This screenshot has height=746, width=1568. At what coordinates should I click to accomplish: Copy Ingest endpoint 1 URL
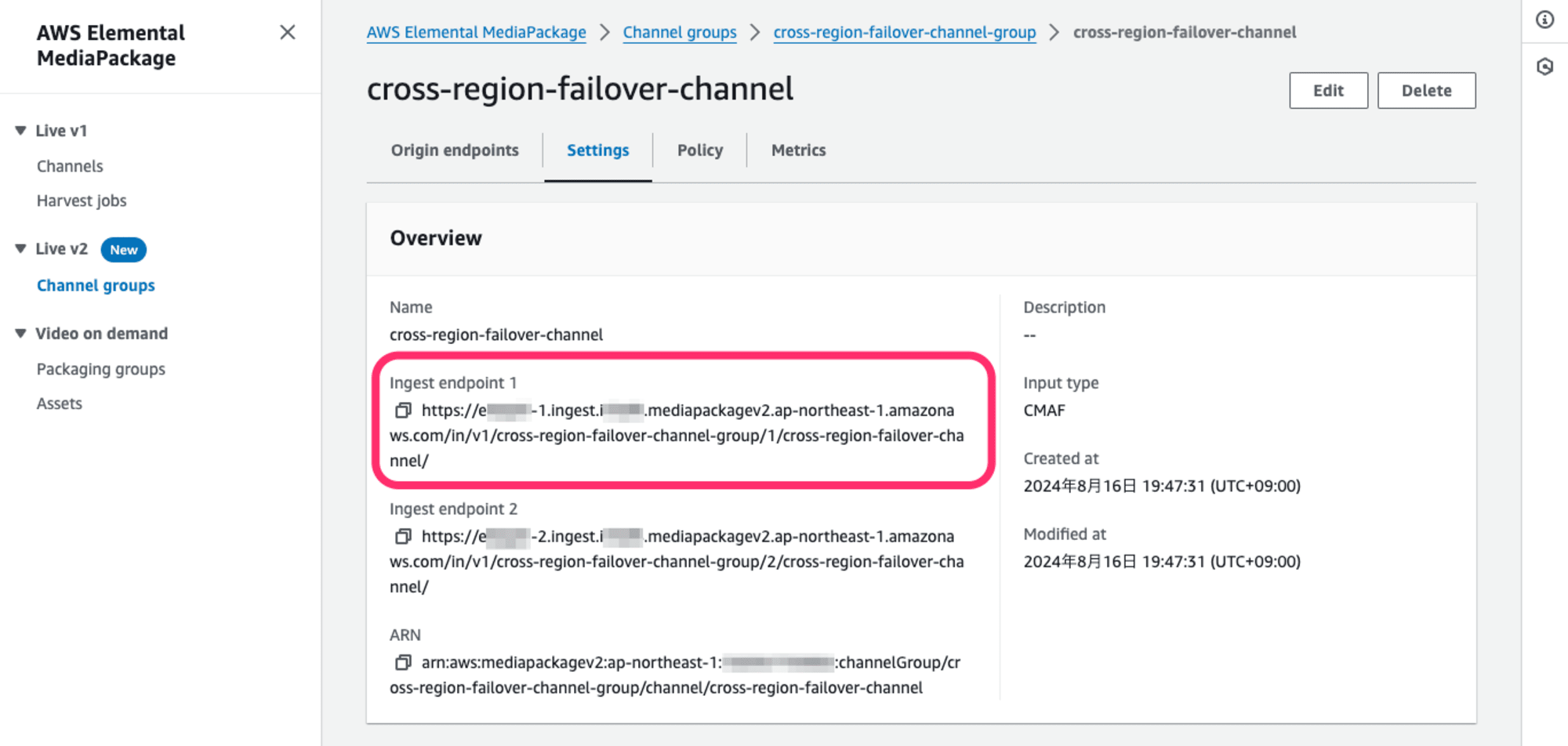pyautogui.click(x=403, y=410)
